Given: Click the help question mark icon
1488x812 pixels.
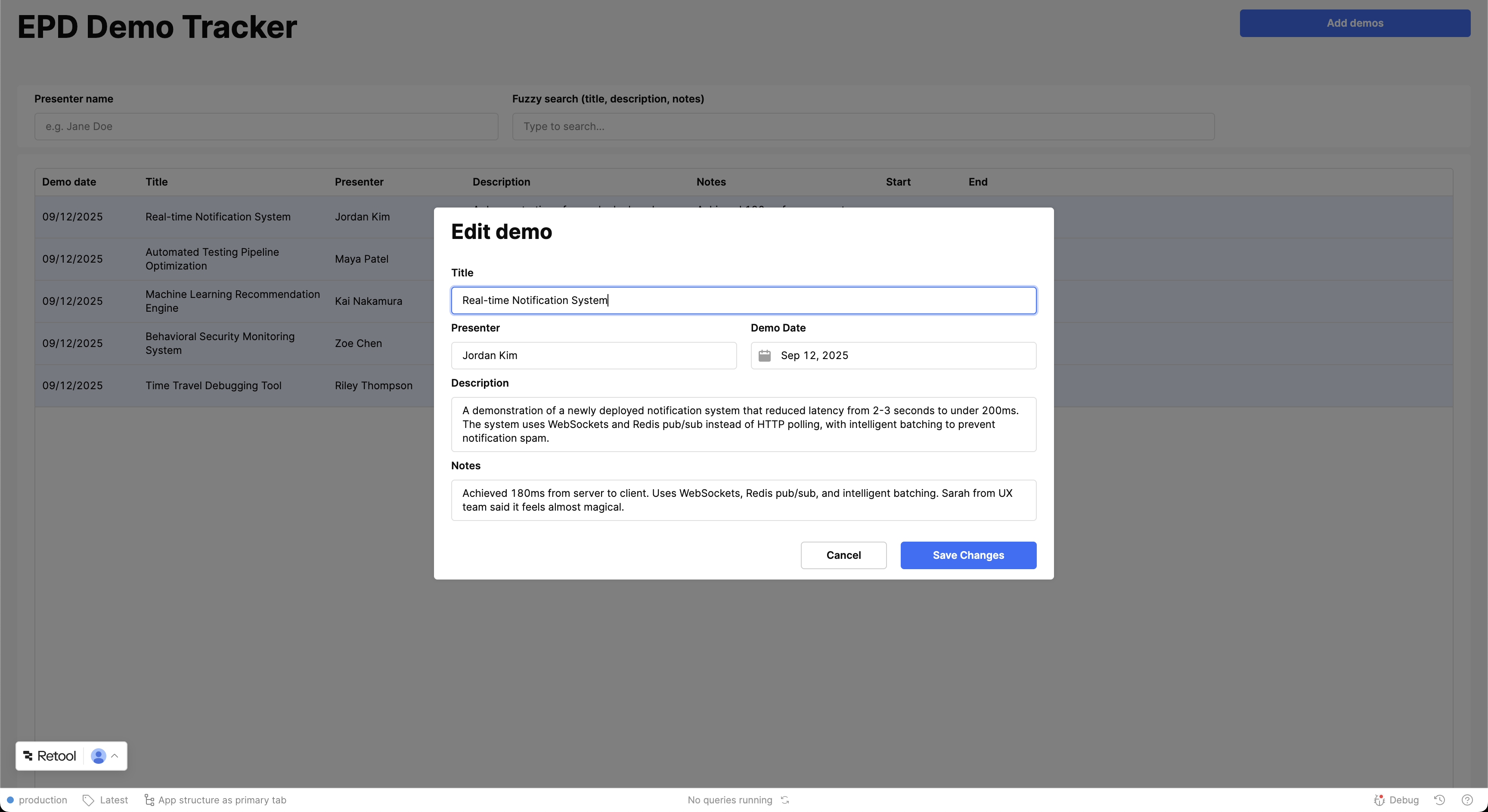Looking at the screenshot, I should coord(1466,800).
